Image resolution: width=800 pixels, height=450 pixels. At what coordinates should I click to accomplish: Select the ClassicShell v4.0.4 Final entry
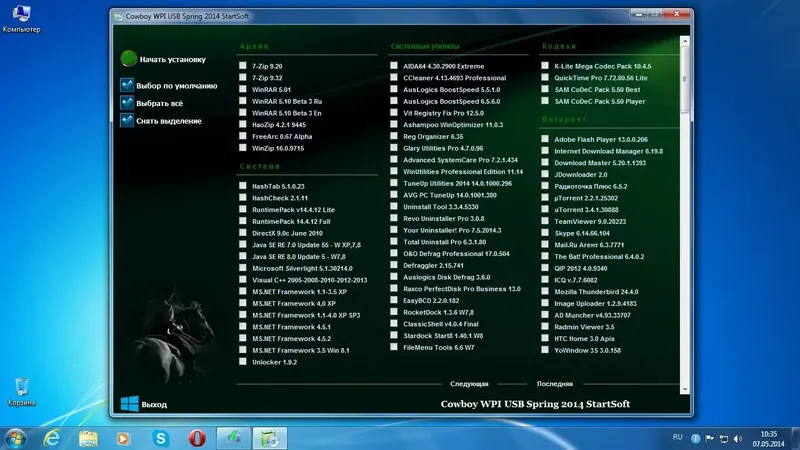point(440,324)
